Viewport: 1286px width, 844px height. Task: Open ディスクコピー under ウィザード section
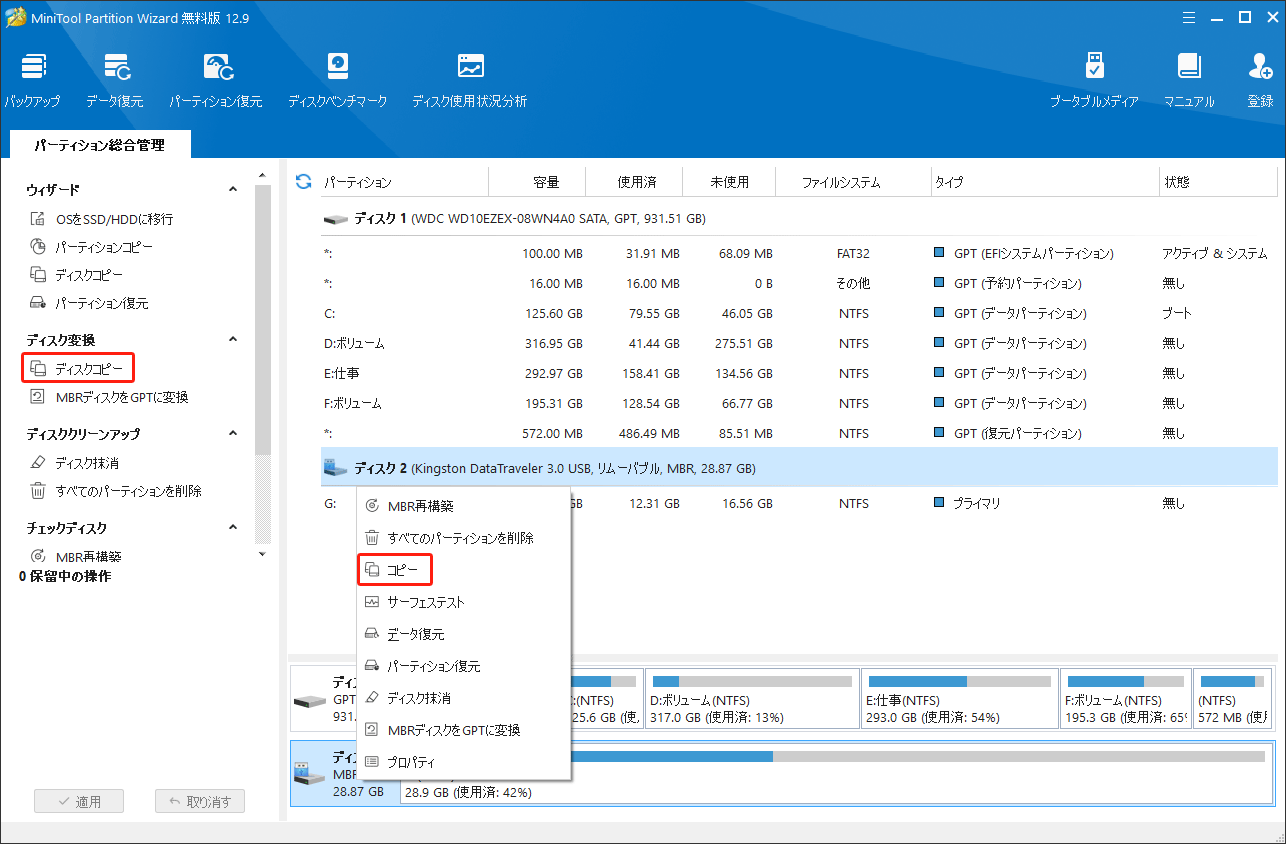click(x=77, y=275)
